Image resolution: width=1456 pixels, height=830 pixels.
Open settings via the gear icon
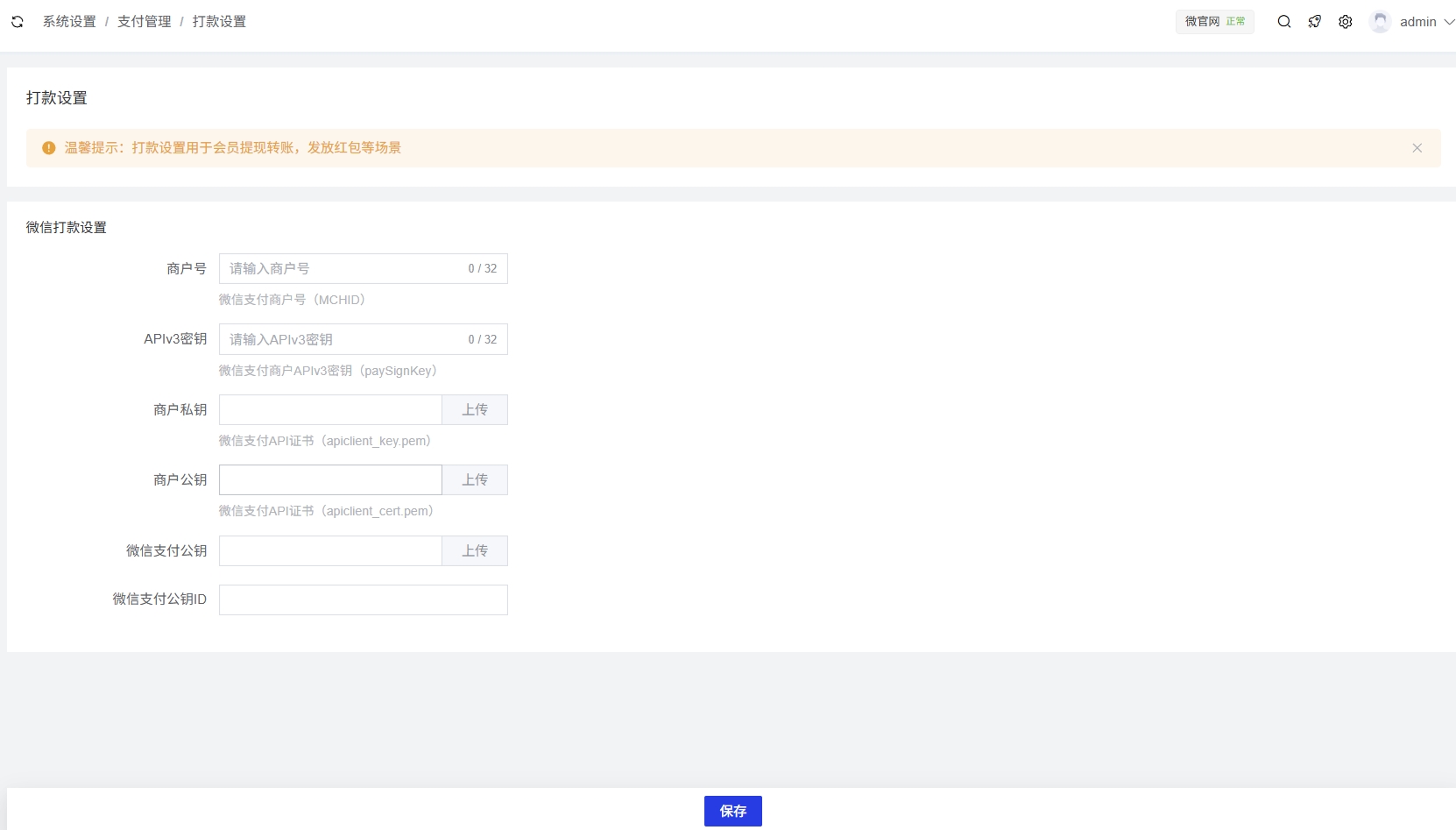[1346, 22]
